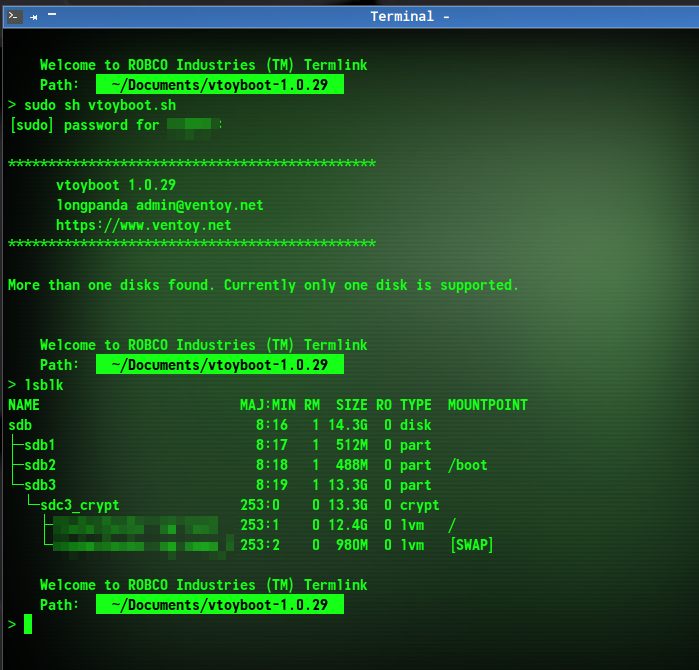
Task: Click the "sudo sh vtoyboot.sh" command text
Action: point(100,105)
